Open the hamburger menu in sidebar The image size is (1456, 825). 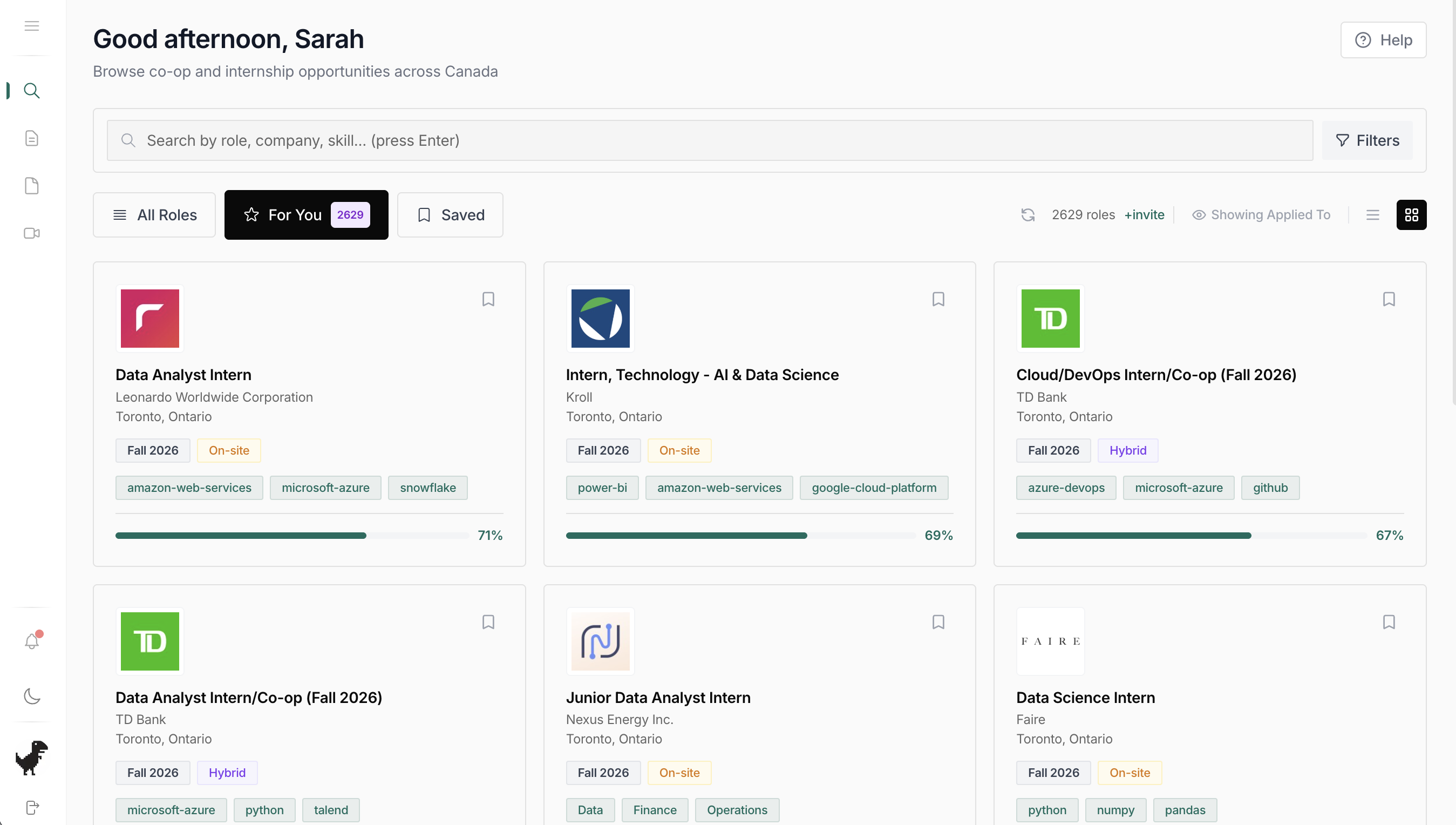click(x=32, y=26)
